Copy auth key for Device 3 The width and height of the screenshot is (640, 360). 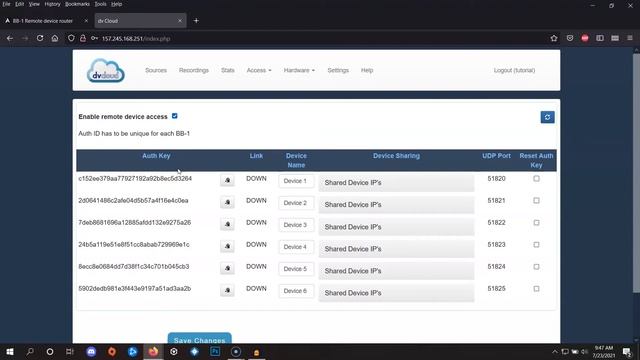(x=227, y=224)
